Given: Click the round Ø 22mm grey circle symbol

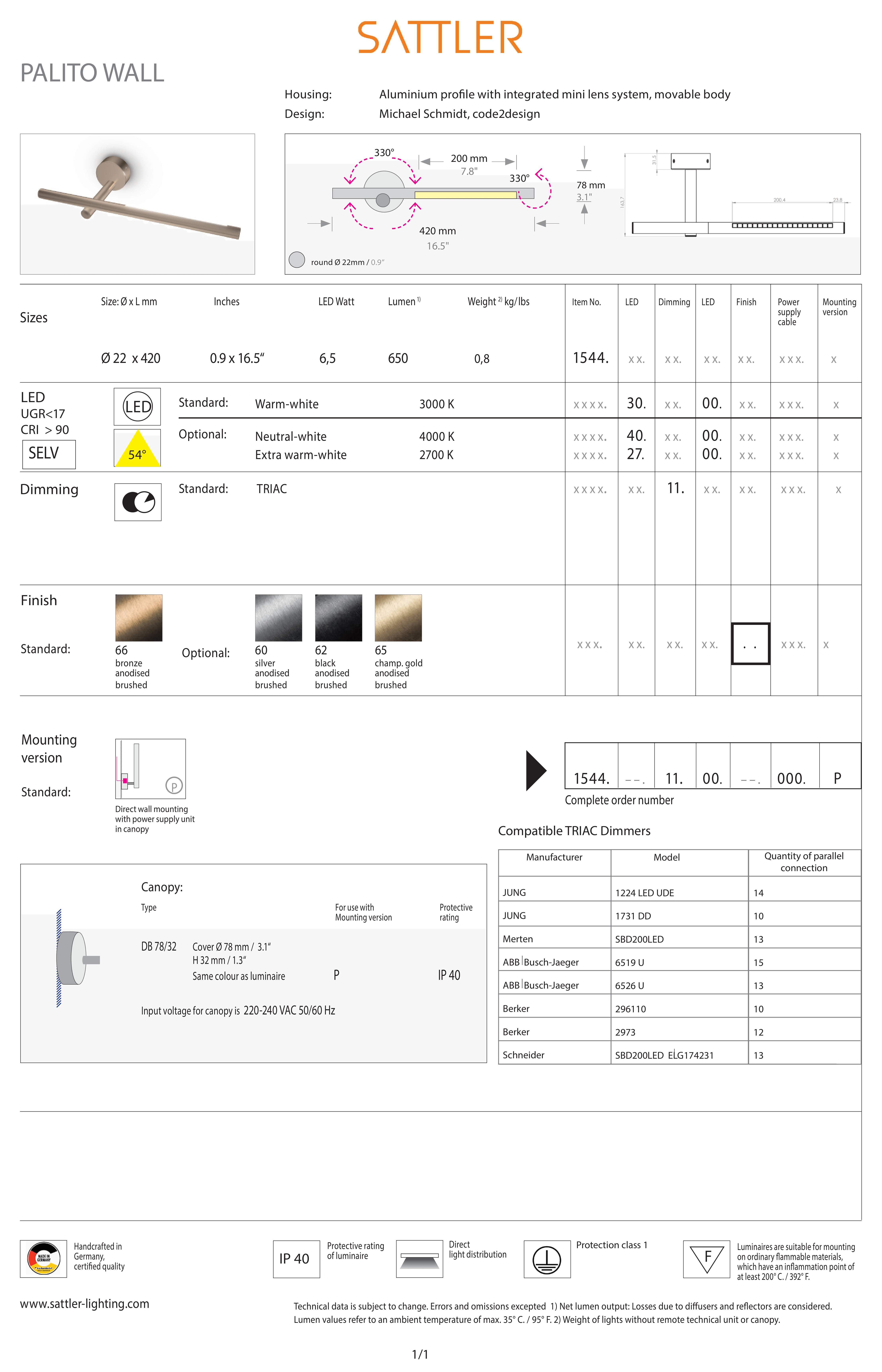Looking at the screenshot, I should pos(297,260).
